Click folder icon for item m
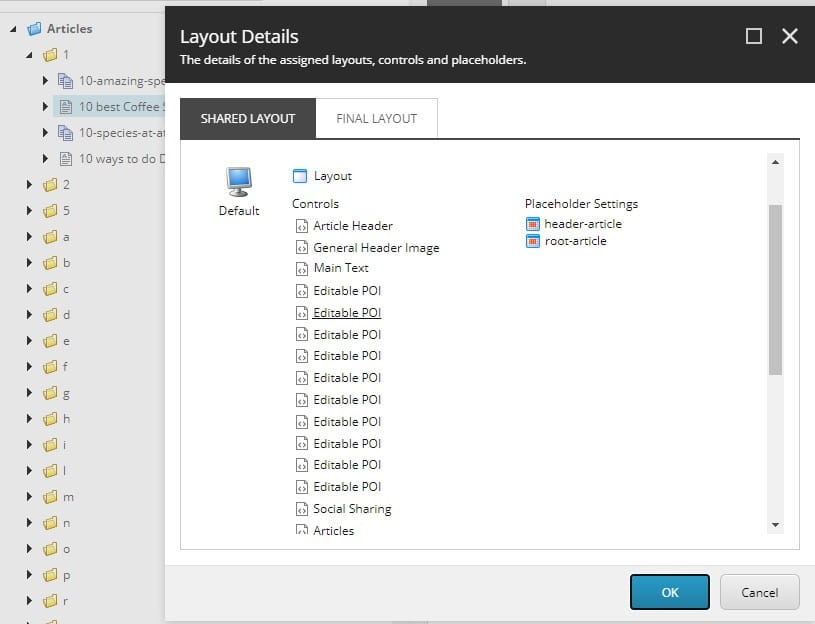 (50, 497)
